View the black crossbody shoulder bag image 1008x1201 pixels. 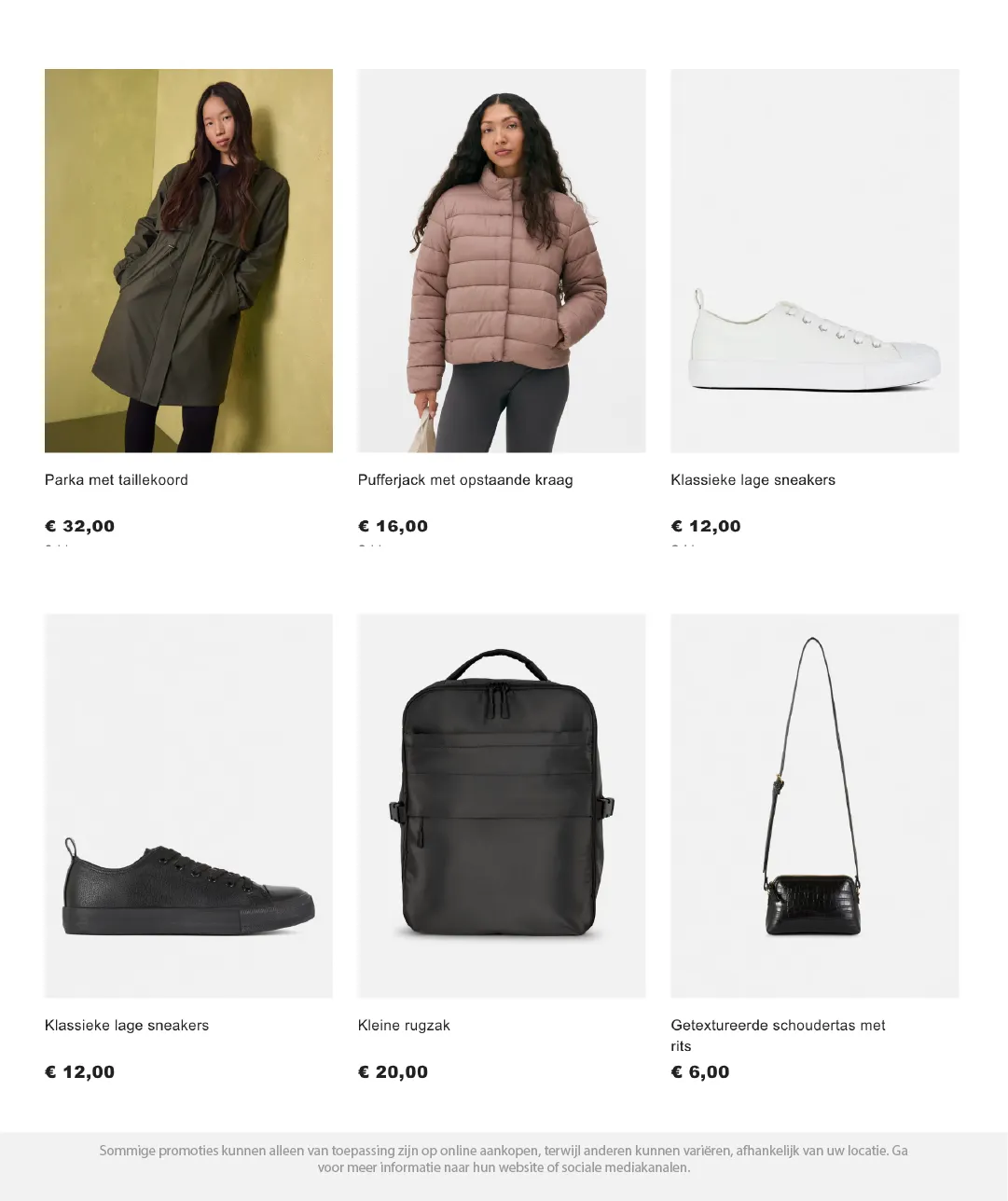(x=815, y=806)
